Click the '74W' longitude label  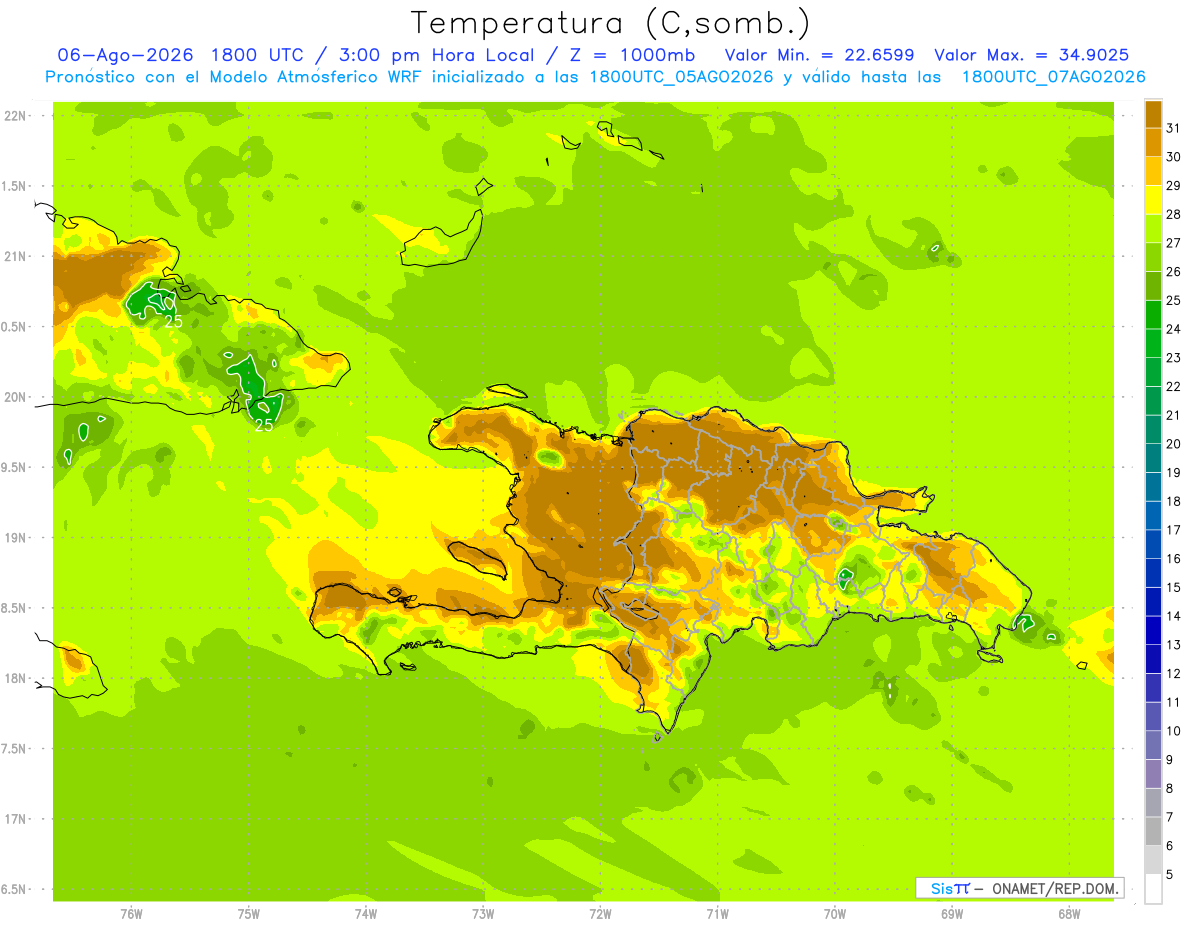(x=365, y=914)
